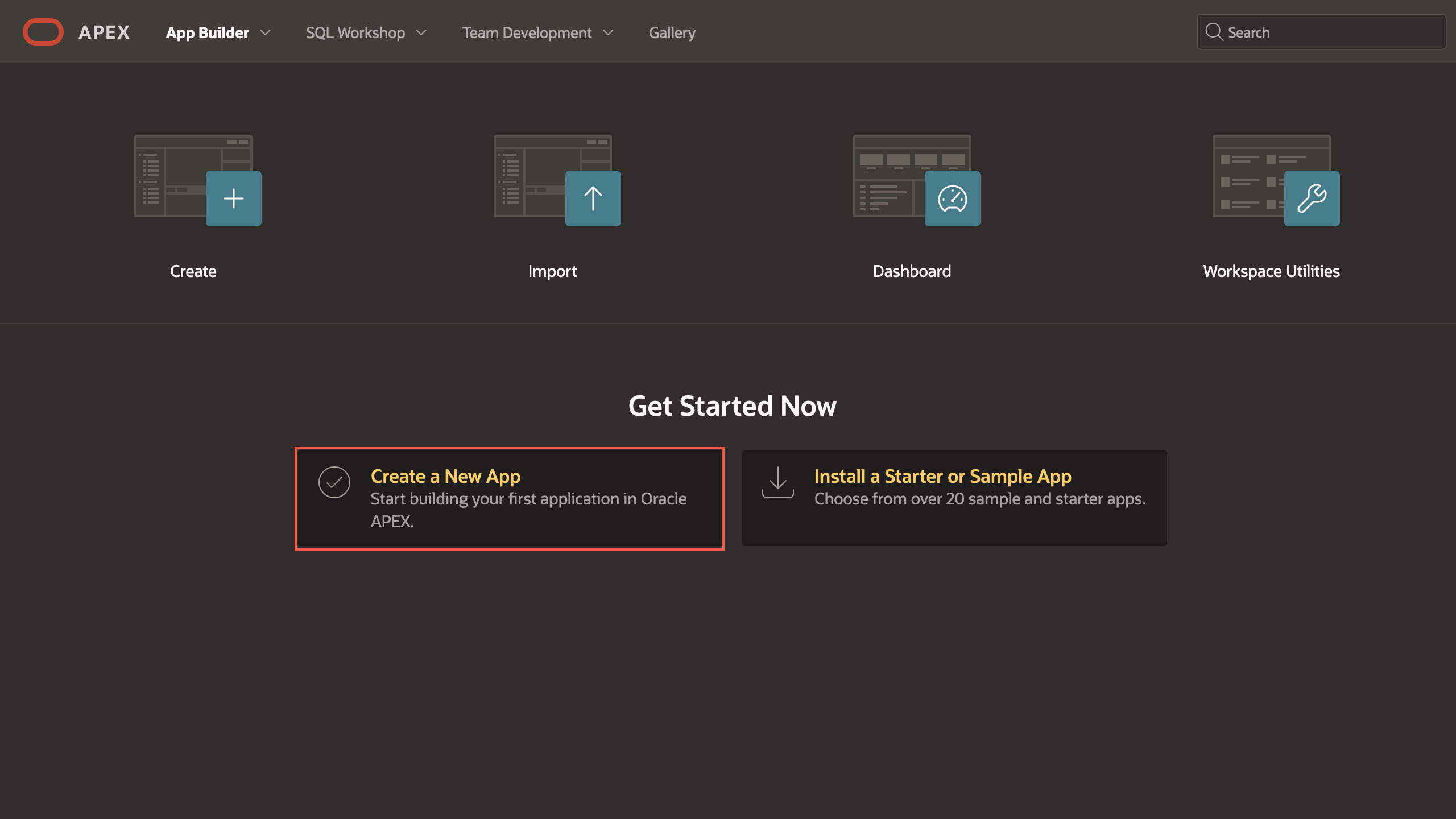Click the Create label

tap(193, 271)
